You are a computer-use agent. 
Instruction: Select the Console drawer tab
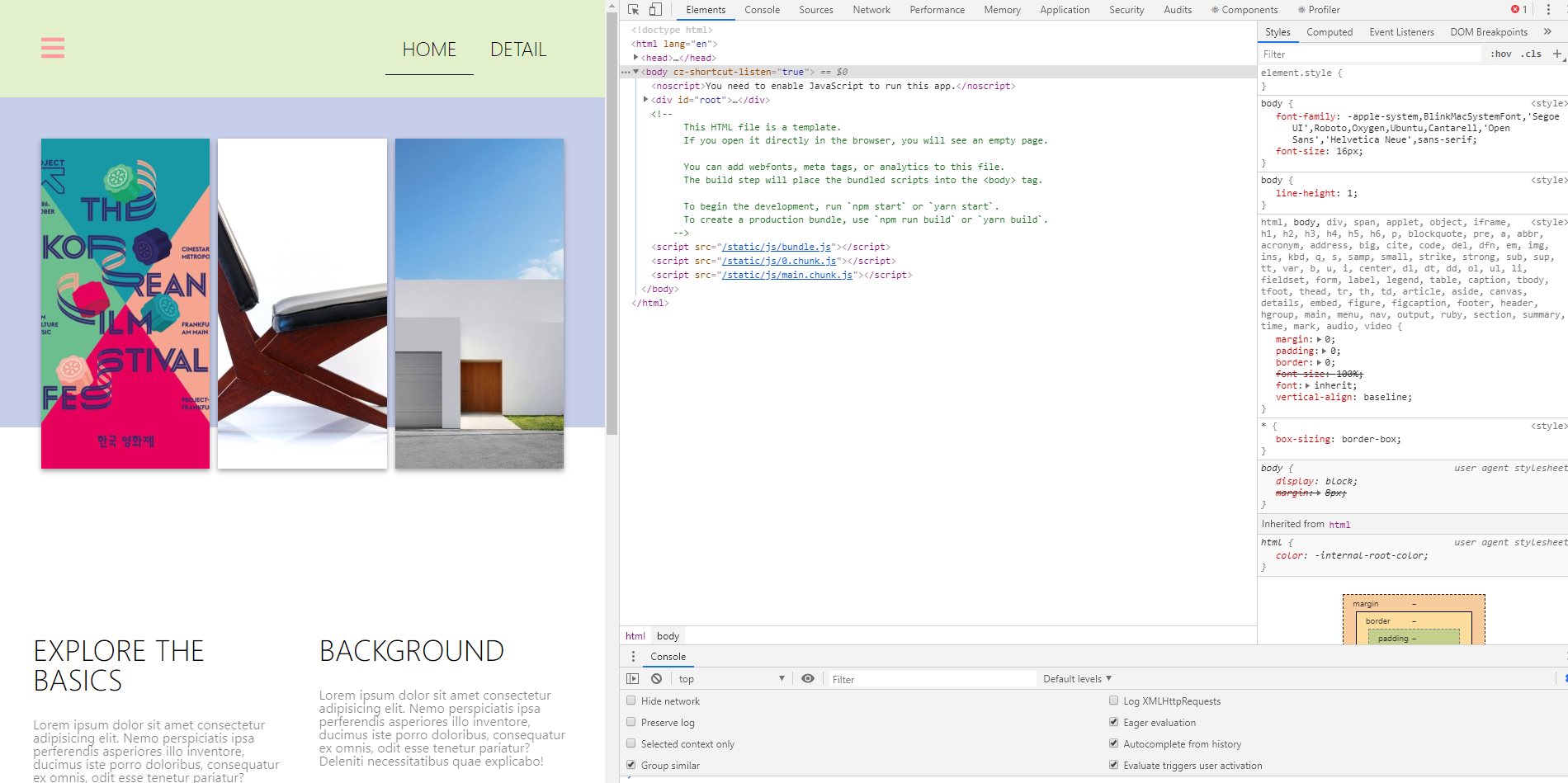[x=668, y=657]
